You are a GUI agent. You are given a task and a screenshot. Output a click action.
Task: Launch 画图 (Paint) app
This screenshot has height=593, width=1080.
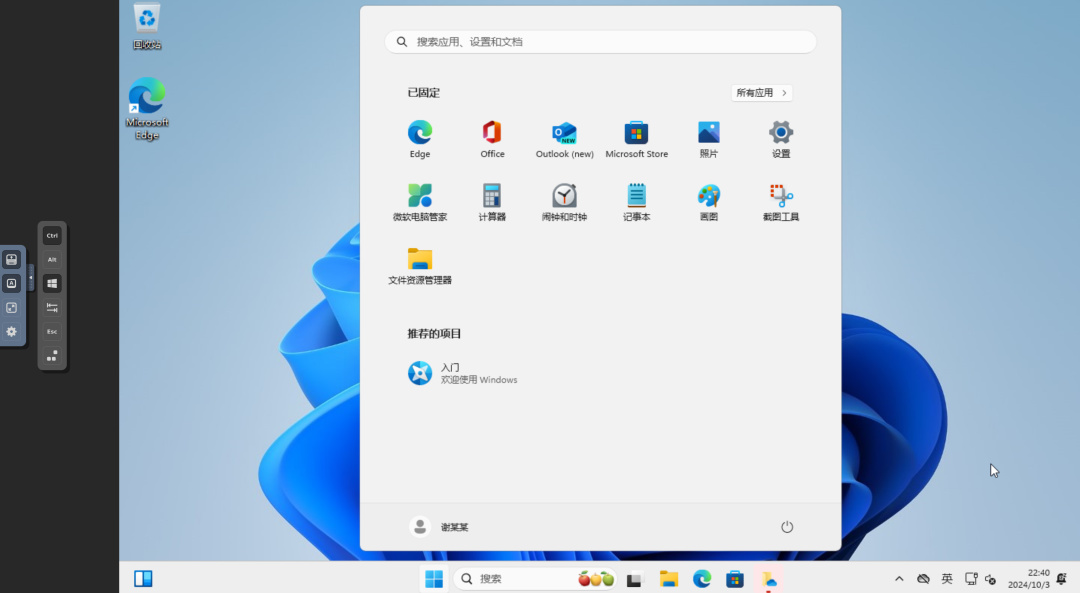pos(709,202)
